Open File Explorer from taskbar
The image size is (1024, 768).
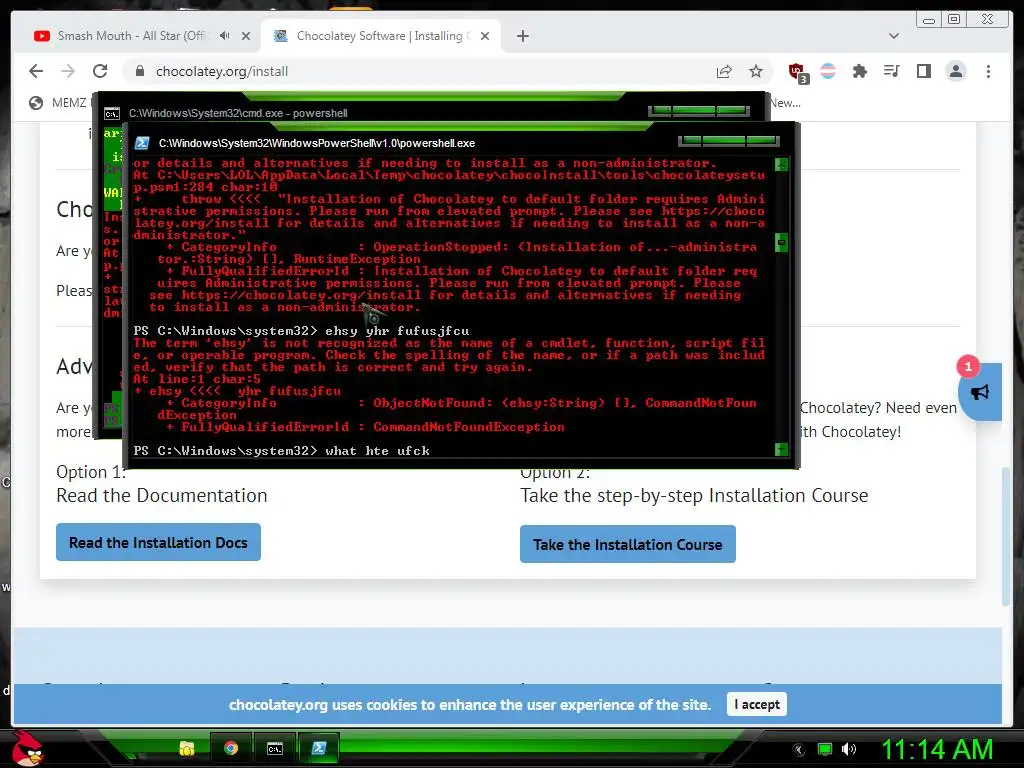(187, 748)
